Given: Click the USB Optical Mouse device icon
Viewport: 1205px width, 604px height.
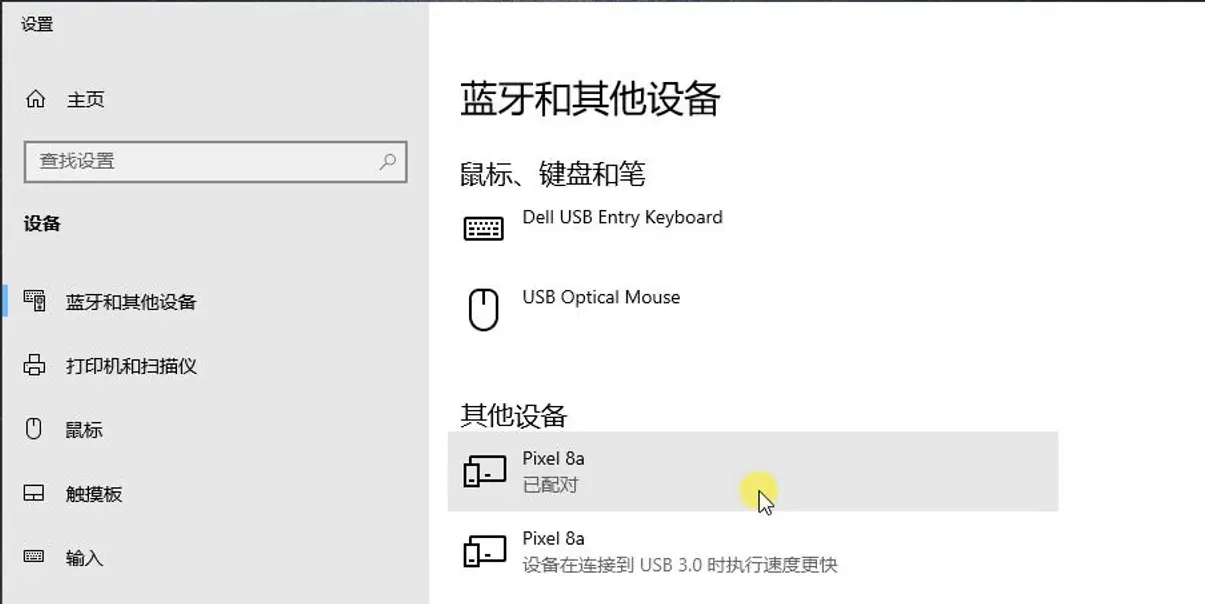Looking at the screenshot, I should click(x=484, y=309).
